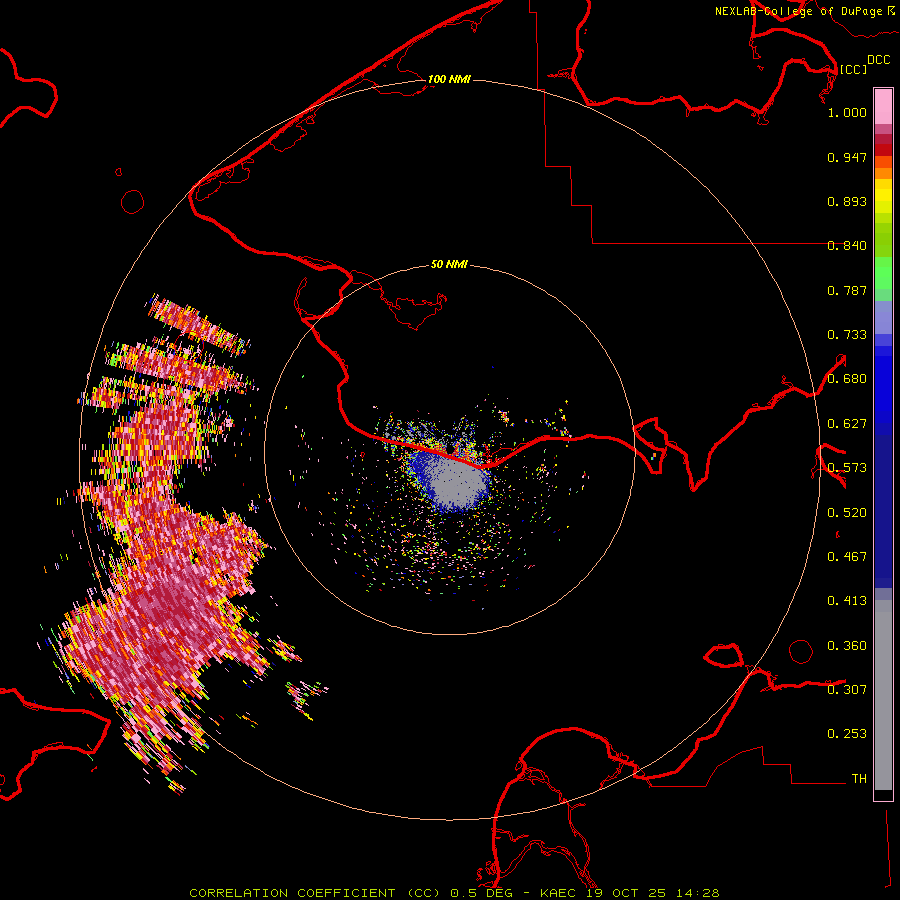Click the 0.947 scale value
Screen dimensions: 900x900
(847, 157)
